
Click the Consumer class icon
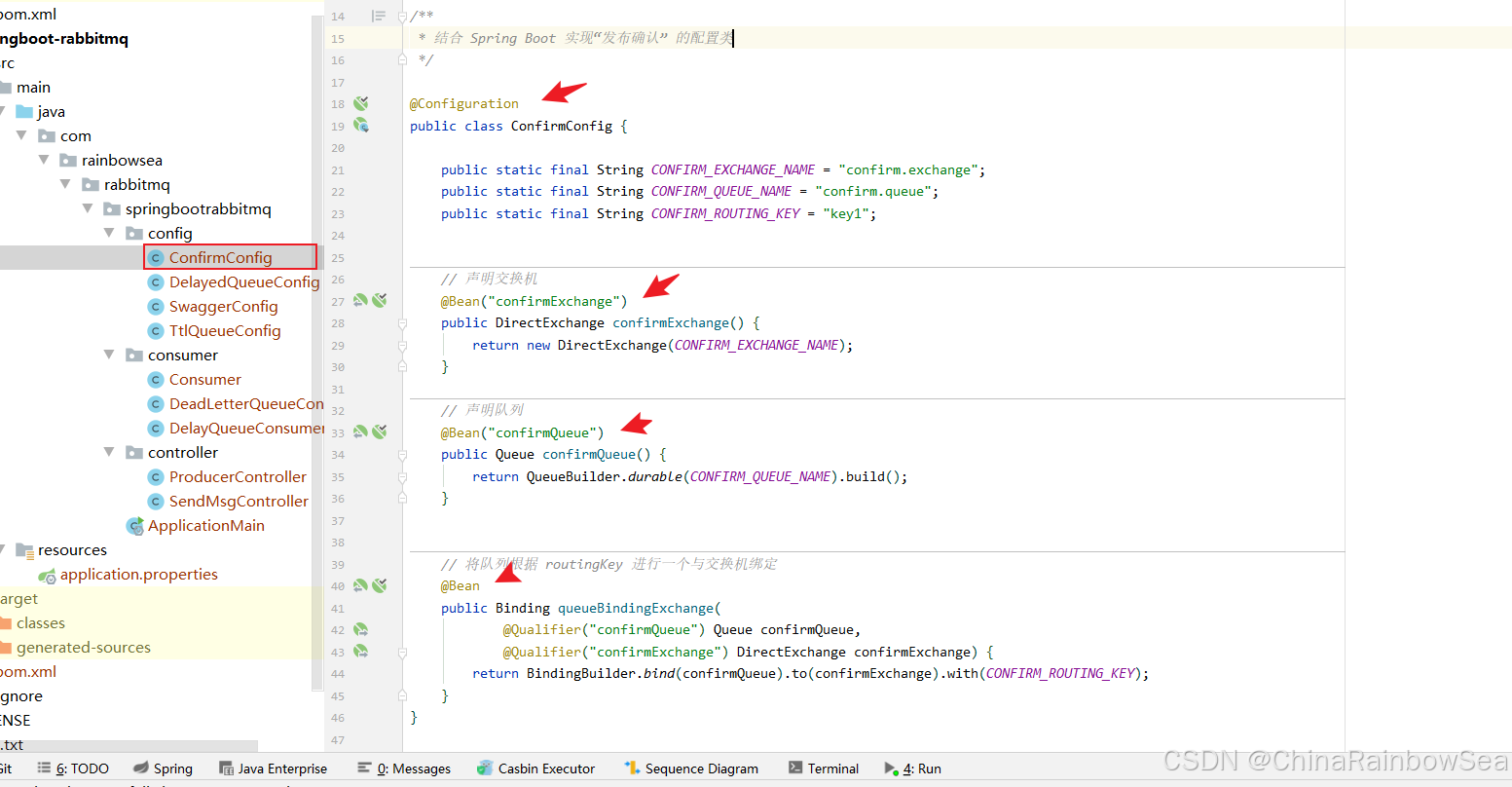155,379
